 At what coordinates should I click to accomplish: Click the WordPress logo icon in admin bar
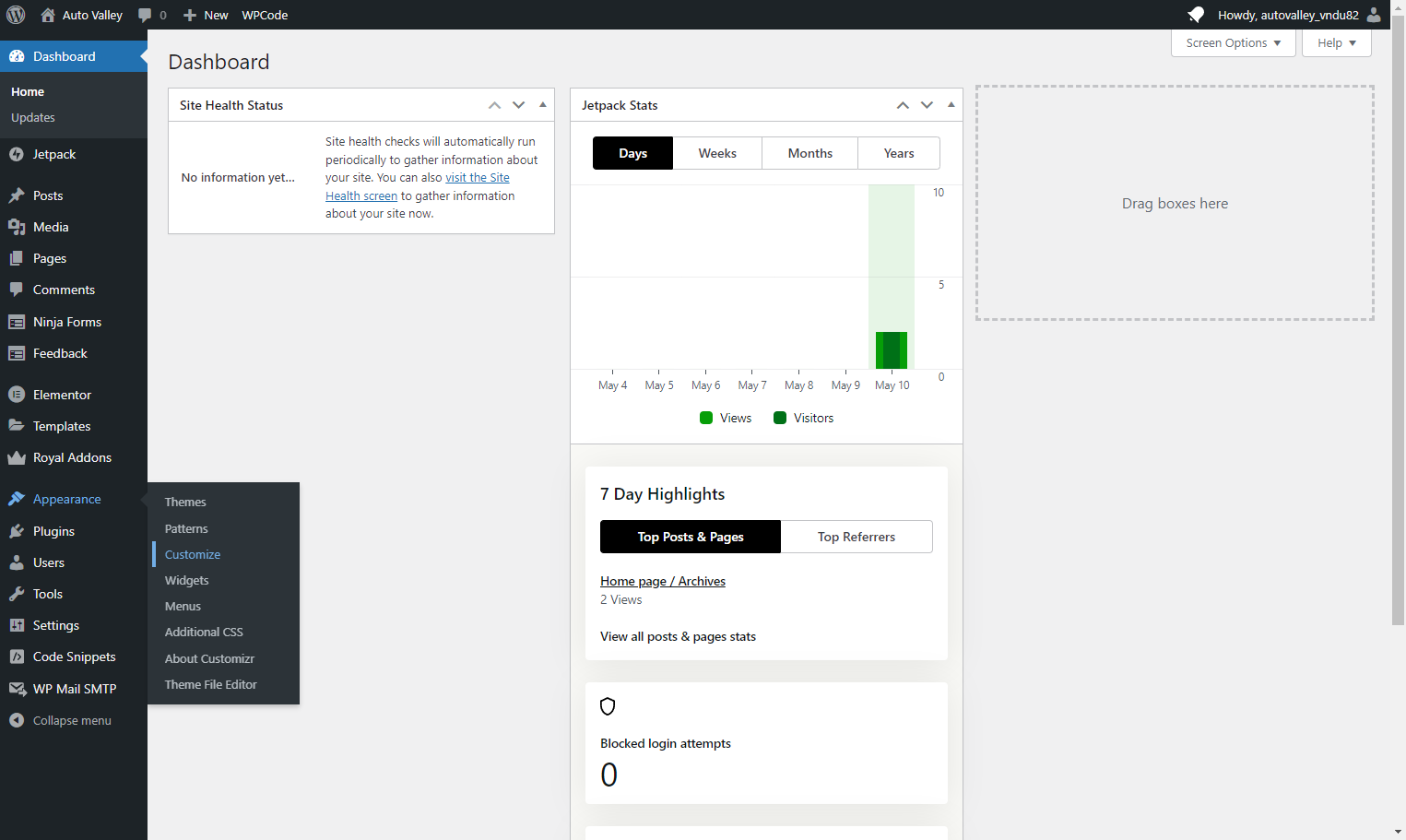click(x=16, y=15)
